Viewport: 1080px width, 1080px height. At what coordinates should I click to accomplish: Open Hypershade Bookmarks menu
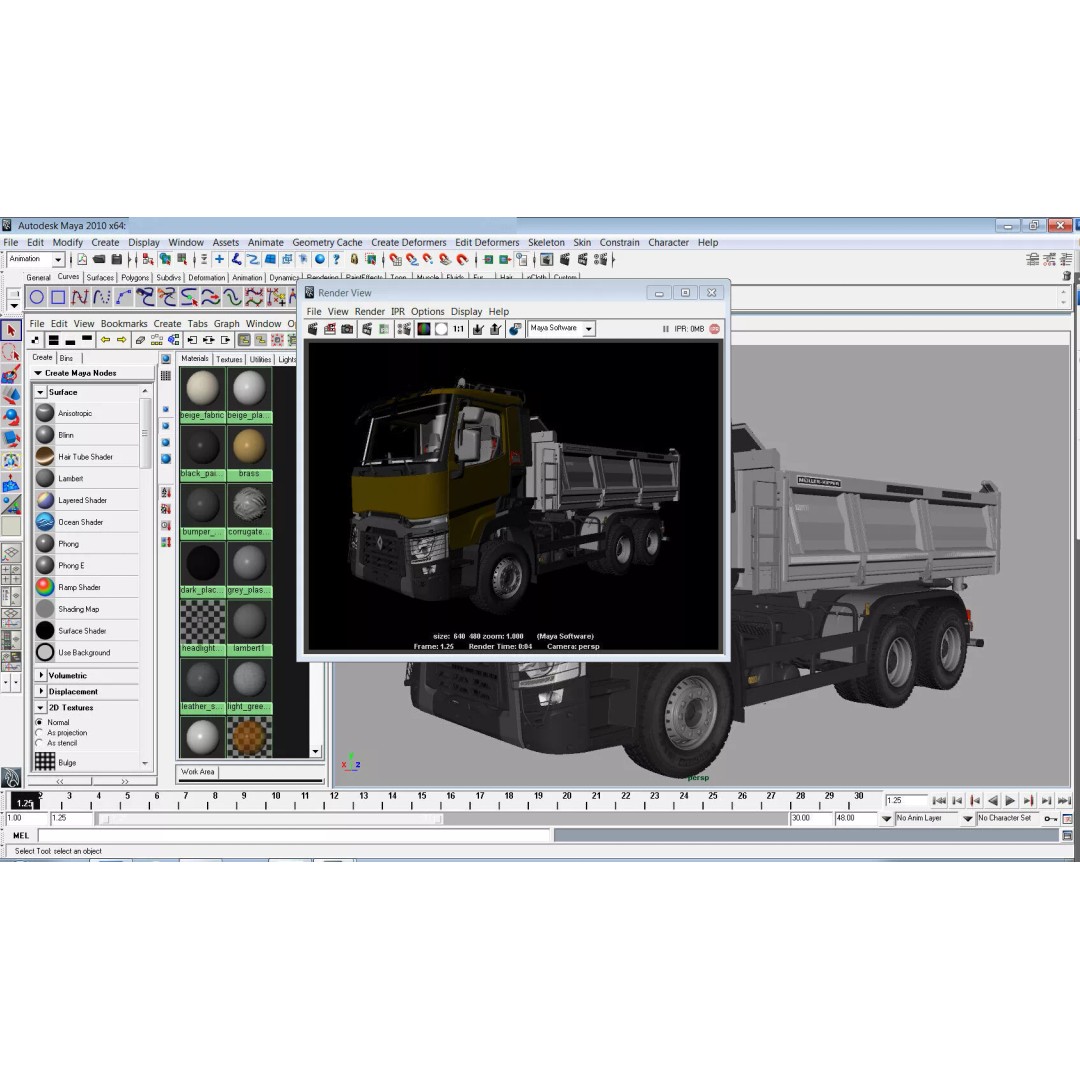coord(124,324)
